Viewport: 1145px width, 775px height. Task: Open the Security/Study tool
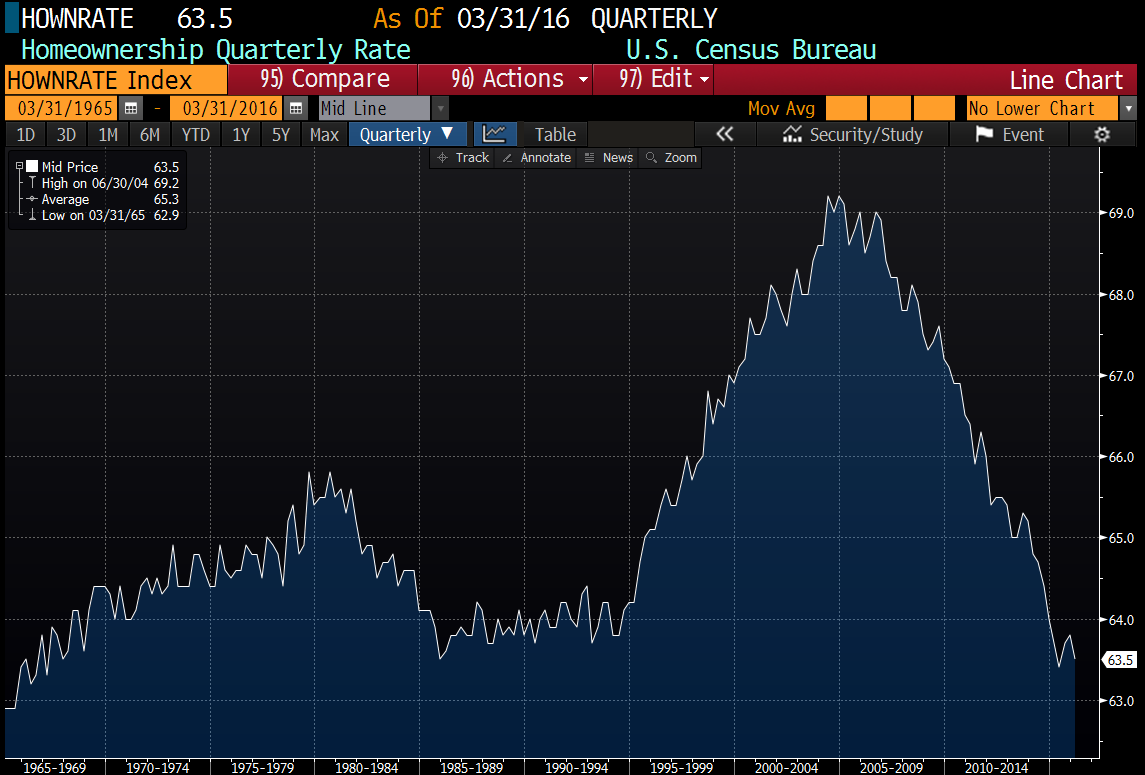[852, 134]
